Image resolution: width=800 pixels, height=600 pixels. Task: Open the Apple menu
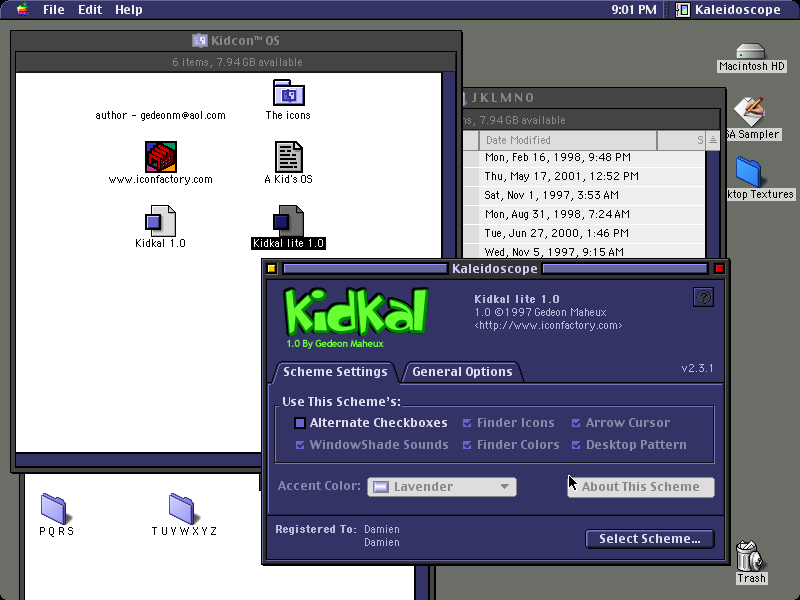click(22, 9)
